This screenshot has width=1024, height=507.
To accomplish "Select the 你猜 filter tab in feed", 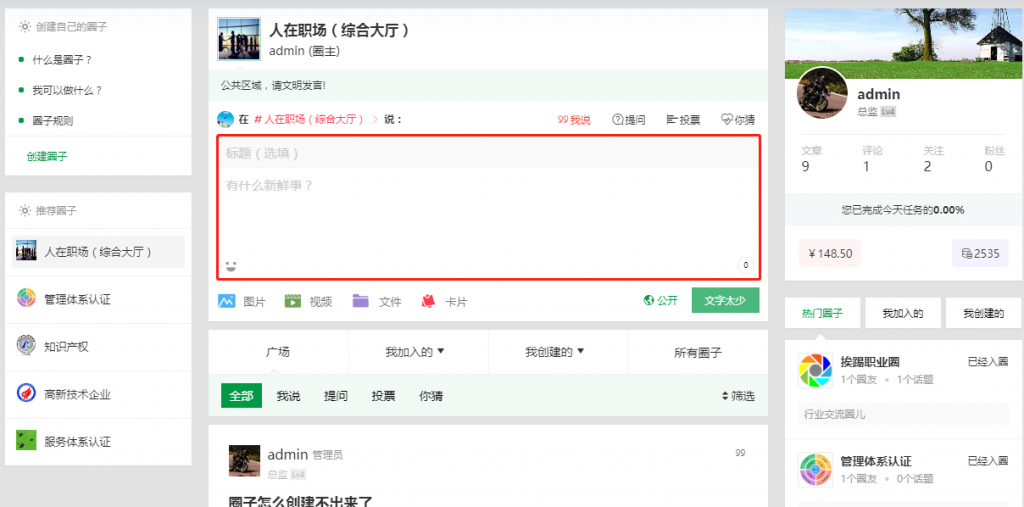I will (x=431, y=396).
